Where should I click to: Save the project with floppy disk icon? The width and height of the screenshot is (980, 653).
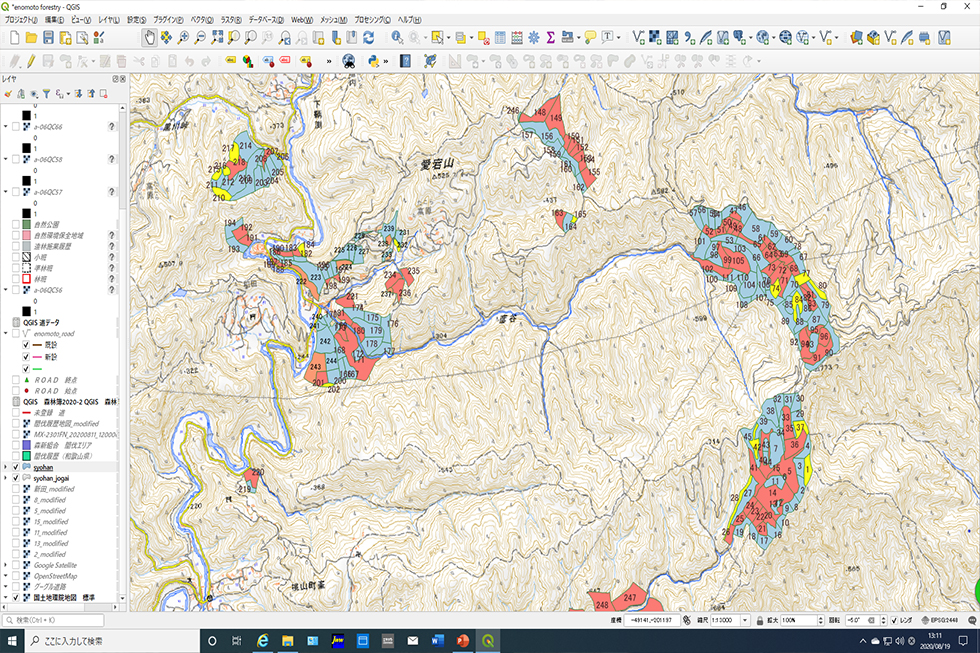[48, 38]
